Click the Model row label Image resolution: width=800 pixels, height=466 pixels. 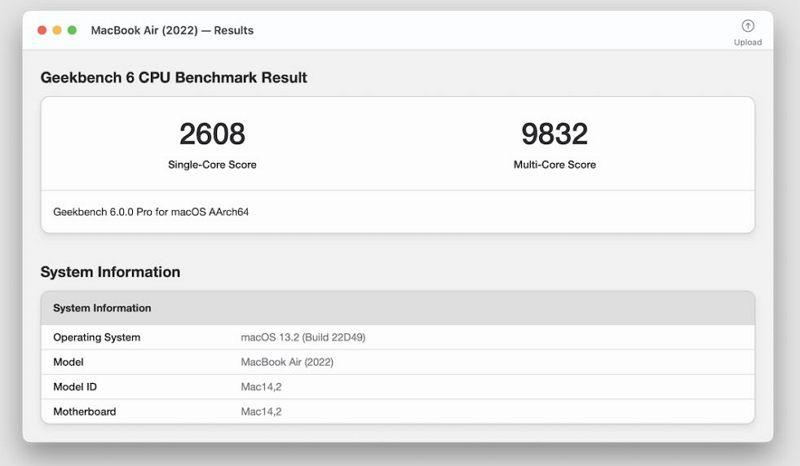pos(68,362)
